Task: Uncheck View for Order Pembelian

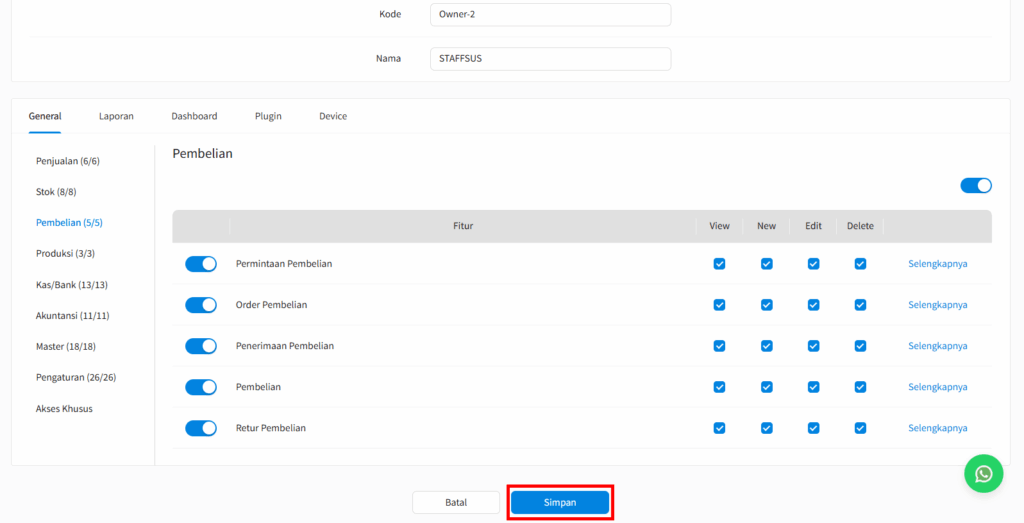Action: coord(719,305)
